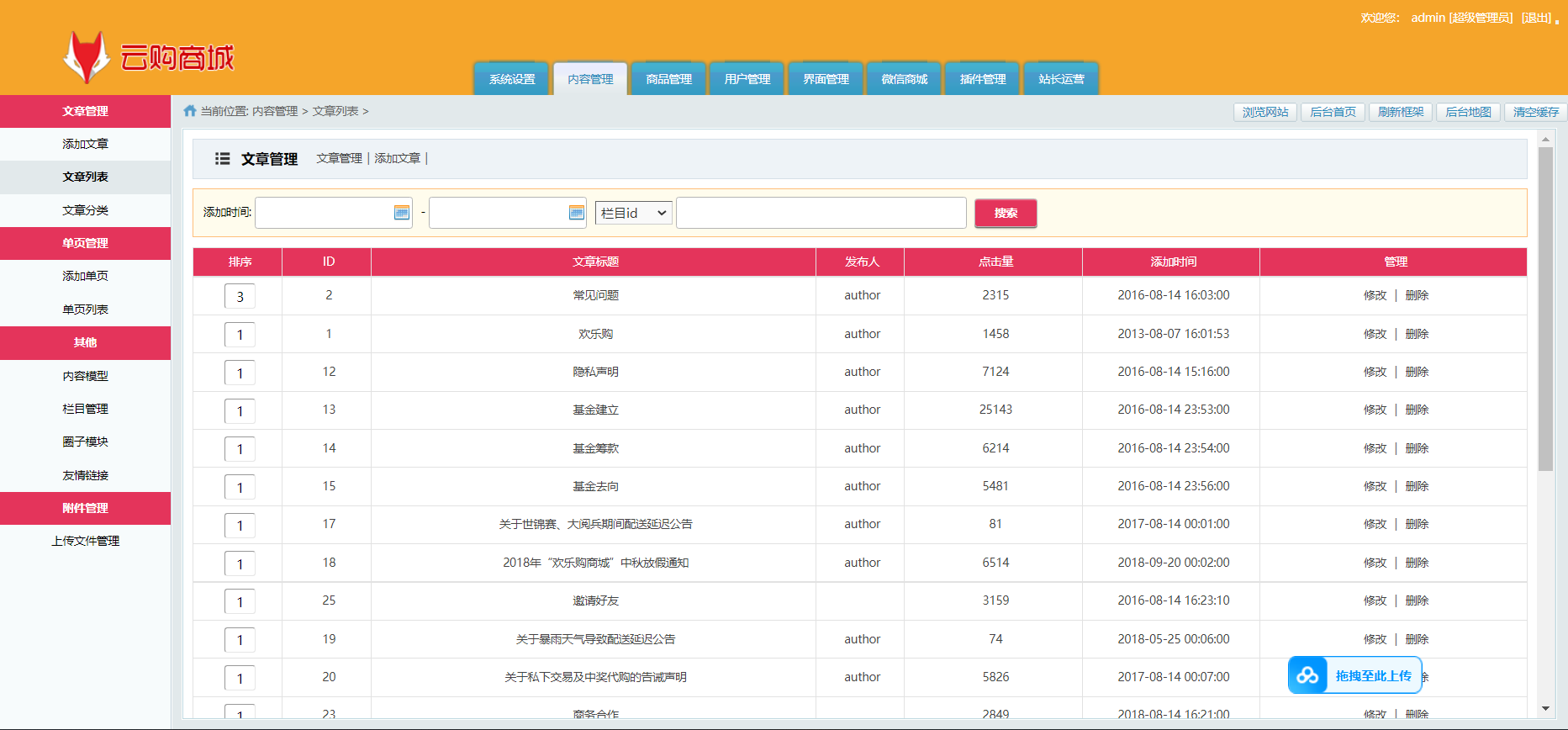Select 单页列表 in the sidebar
The image size is (1568, 730).
tap(85, 309)
